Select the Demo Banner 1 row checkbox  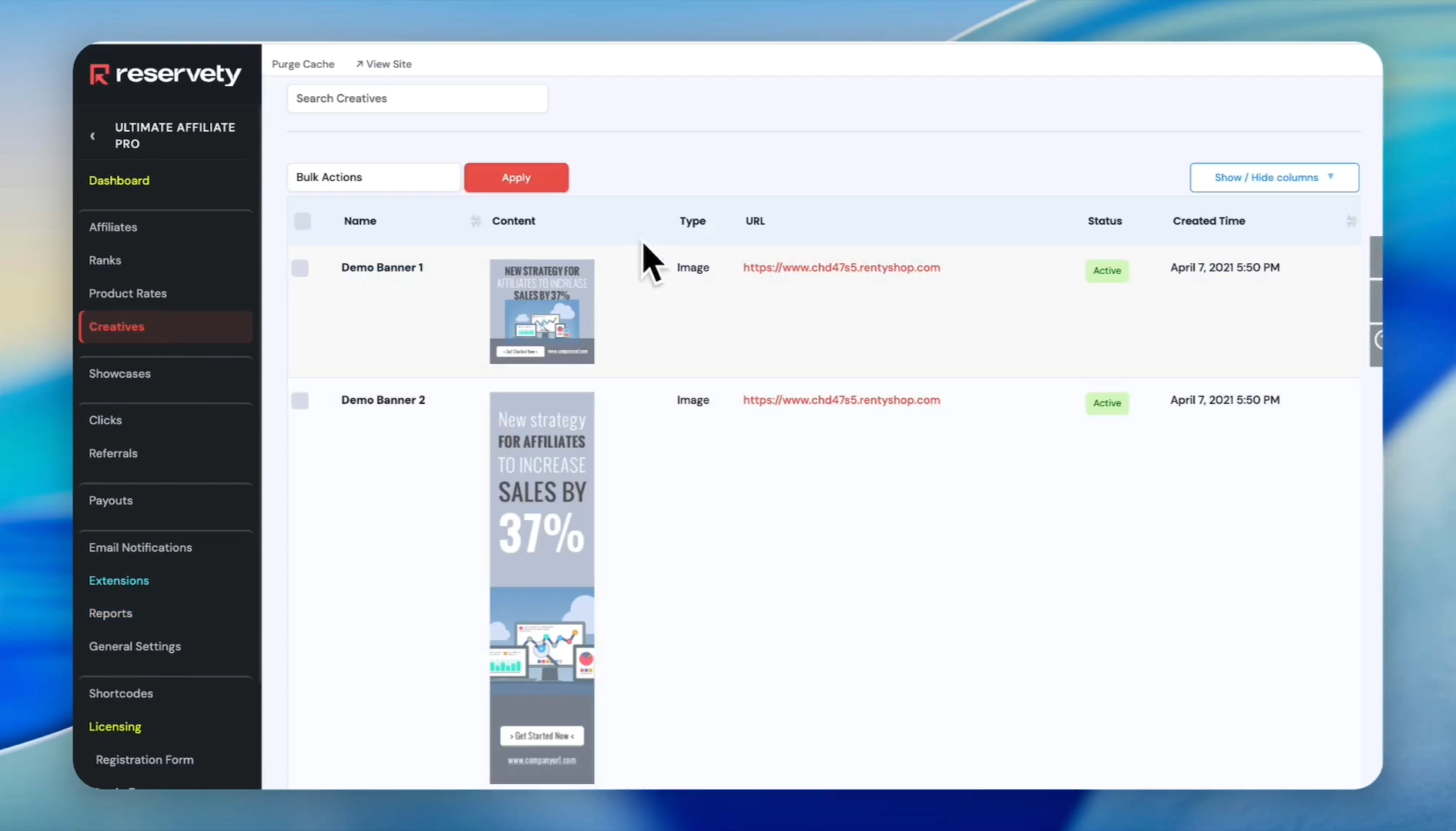(x=300, y=269)
